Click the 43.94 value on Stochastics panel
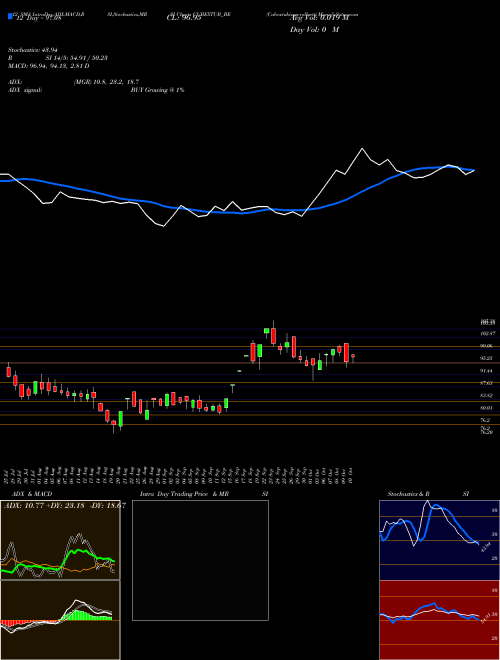Screen dimensions: 500x660 pyautogui.click(x=484, y=548)
